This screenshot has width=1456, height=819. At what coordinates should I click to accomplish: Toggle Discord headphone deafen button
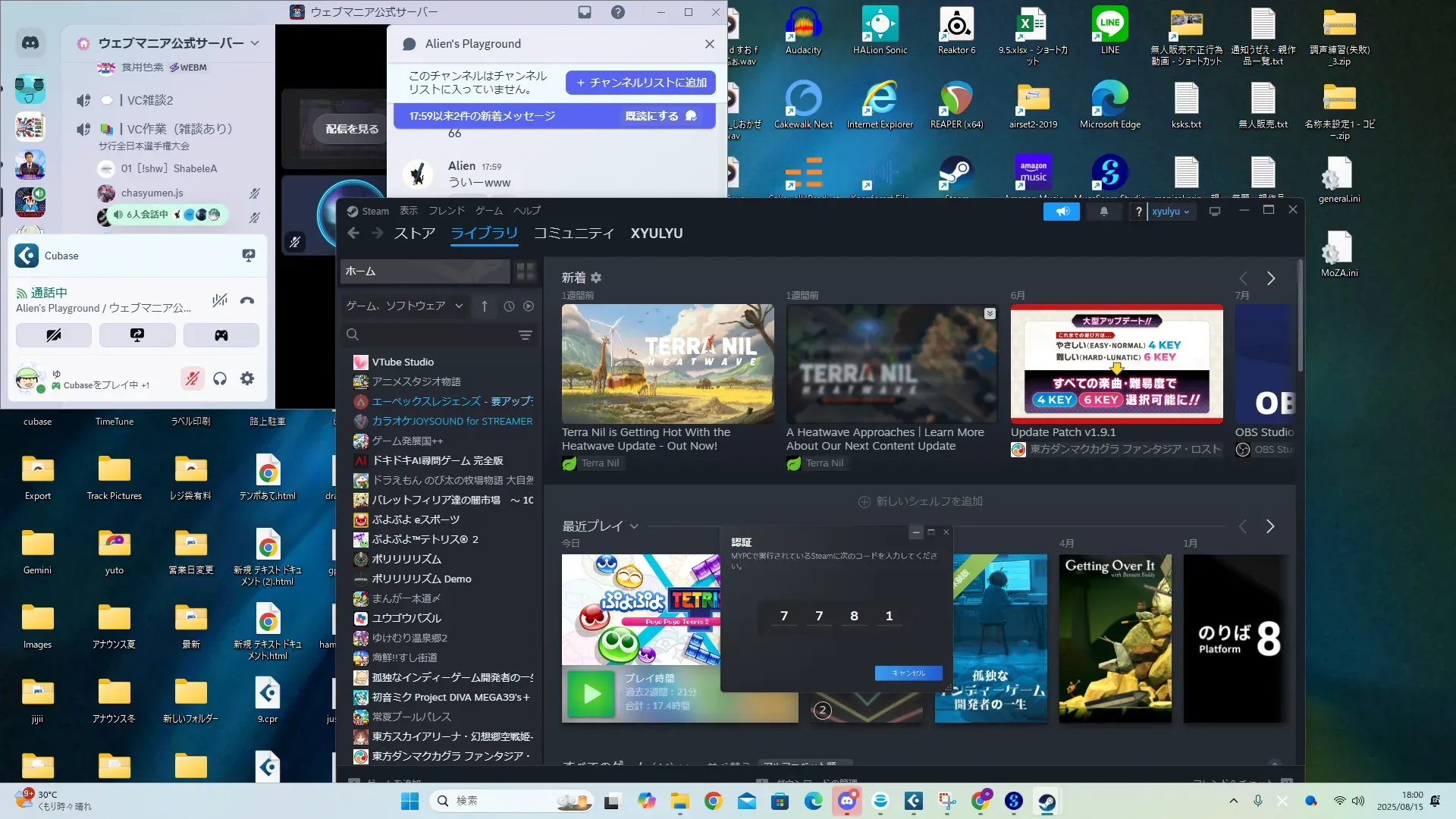[220, 378]
